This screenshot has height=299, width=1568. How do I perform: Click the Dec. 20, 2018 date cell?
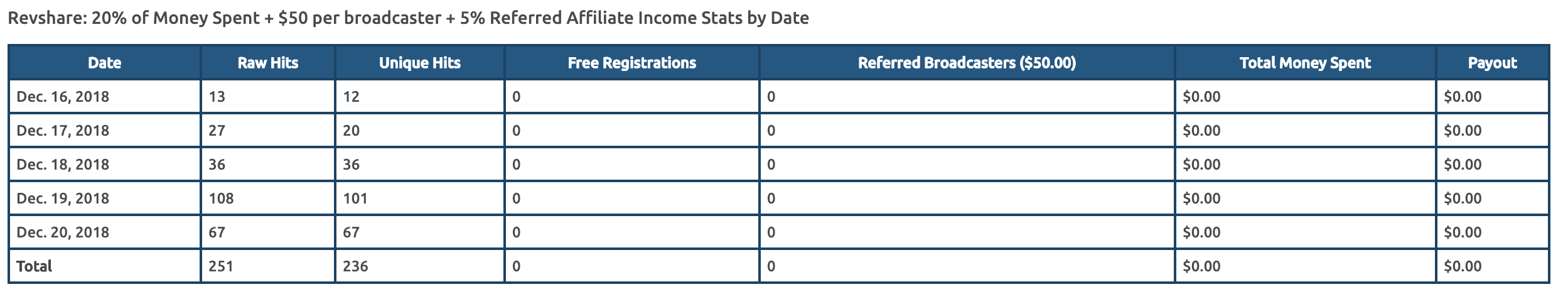click(63, 232)
